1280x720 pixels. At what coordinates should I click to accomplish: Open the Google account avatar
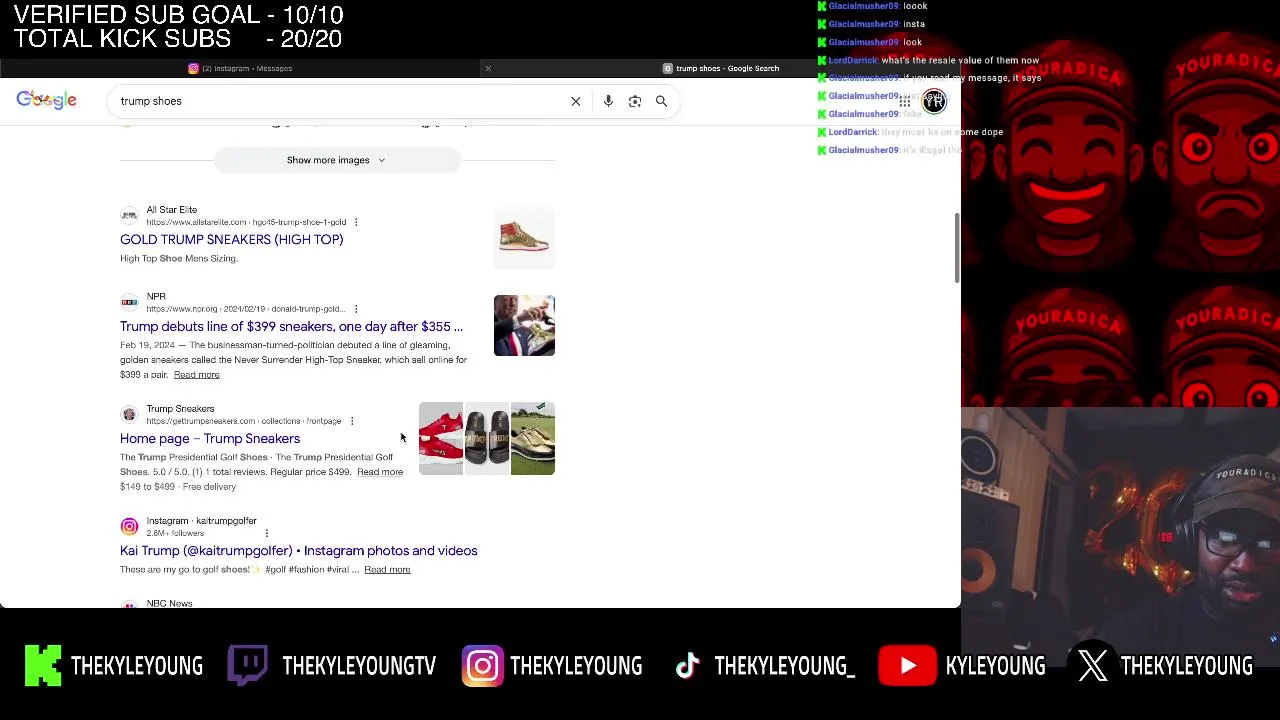pyautogui.click(x=934, y=101)
